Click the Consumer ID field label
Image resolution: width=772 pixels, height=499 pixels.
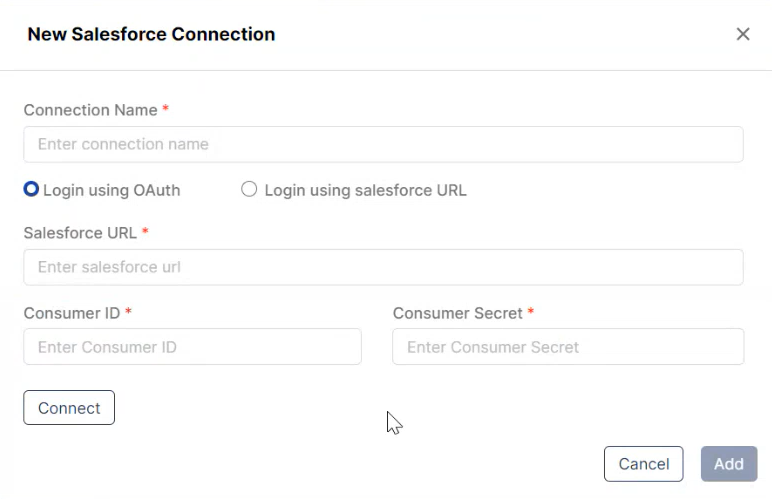pos(71,313)
